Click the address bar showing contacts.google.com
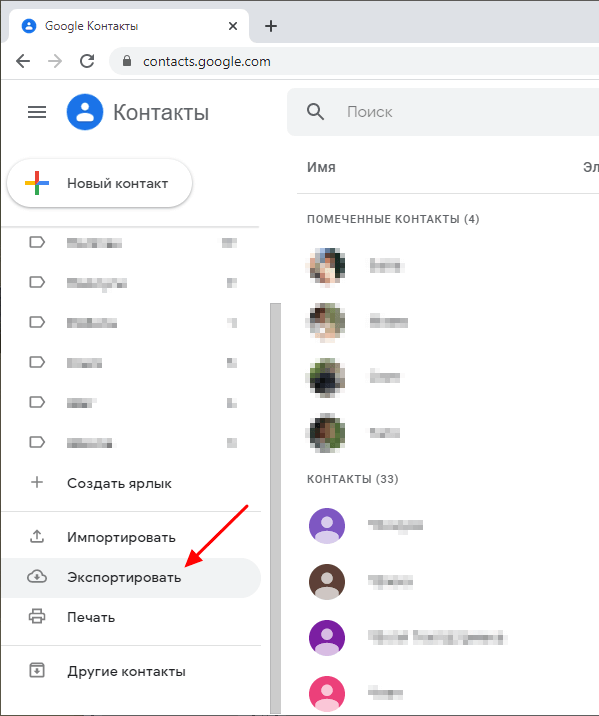The image size is (599, 716). tap(356, 61)
